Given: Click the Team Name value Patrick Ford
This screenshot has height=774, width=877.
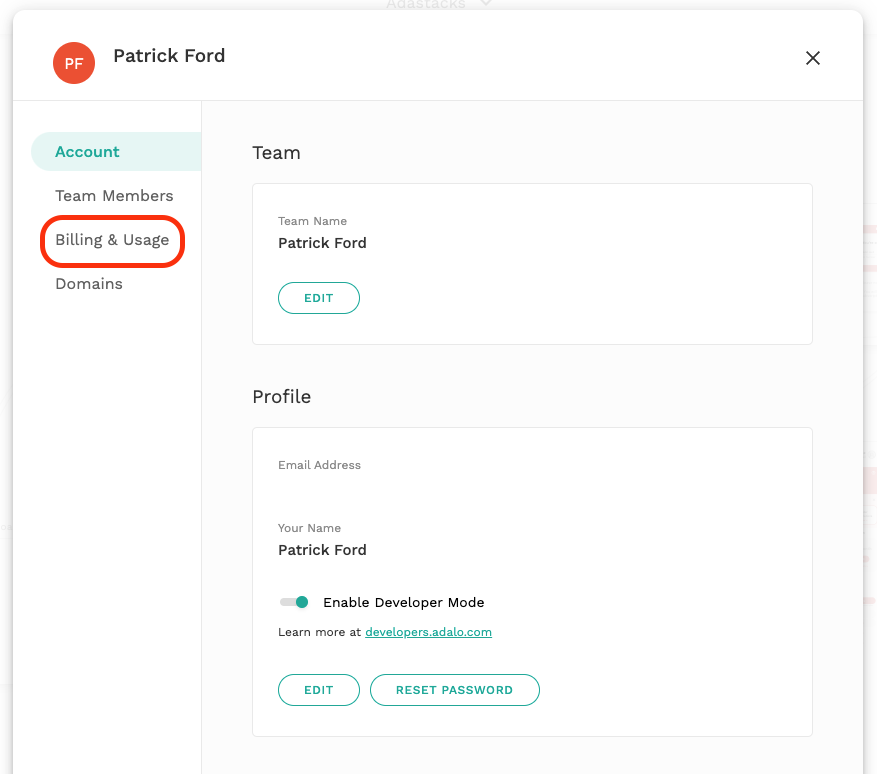Looking at the screenshot, I should click(322, 242).
